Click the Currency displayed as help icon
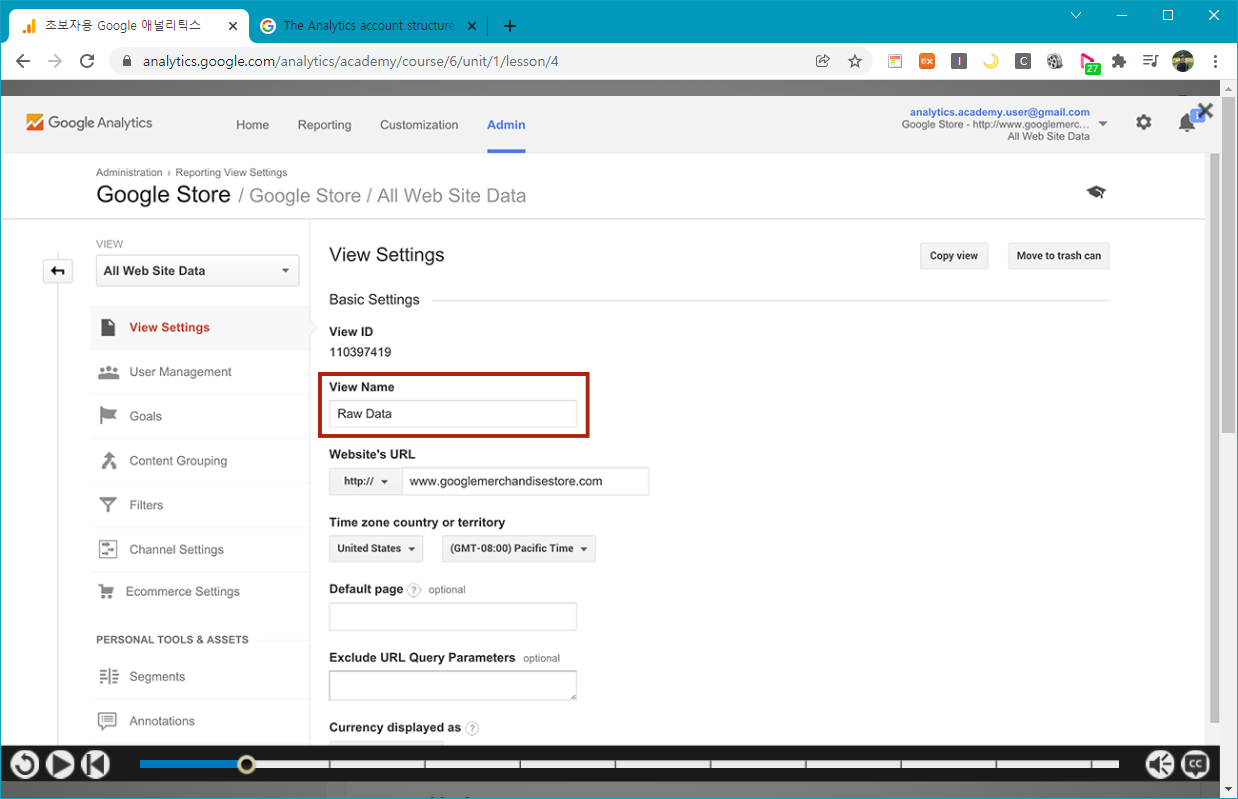Viewport: 1238px width, 799px height. click(x=472, y=728)
